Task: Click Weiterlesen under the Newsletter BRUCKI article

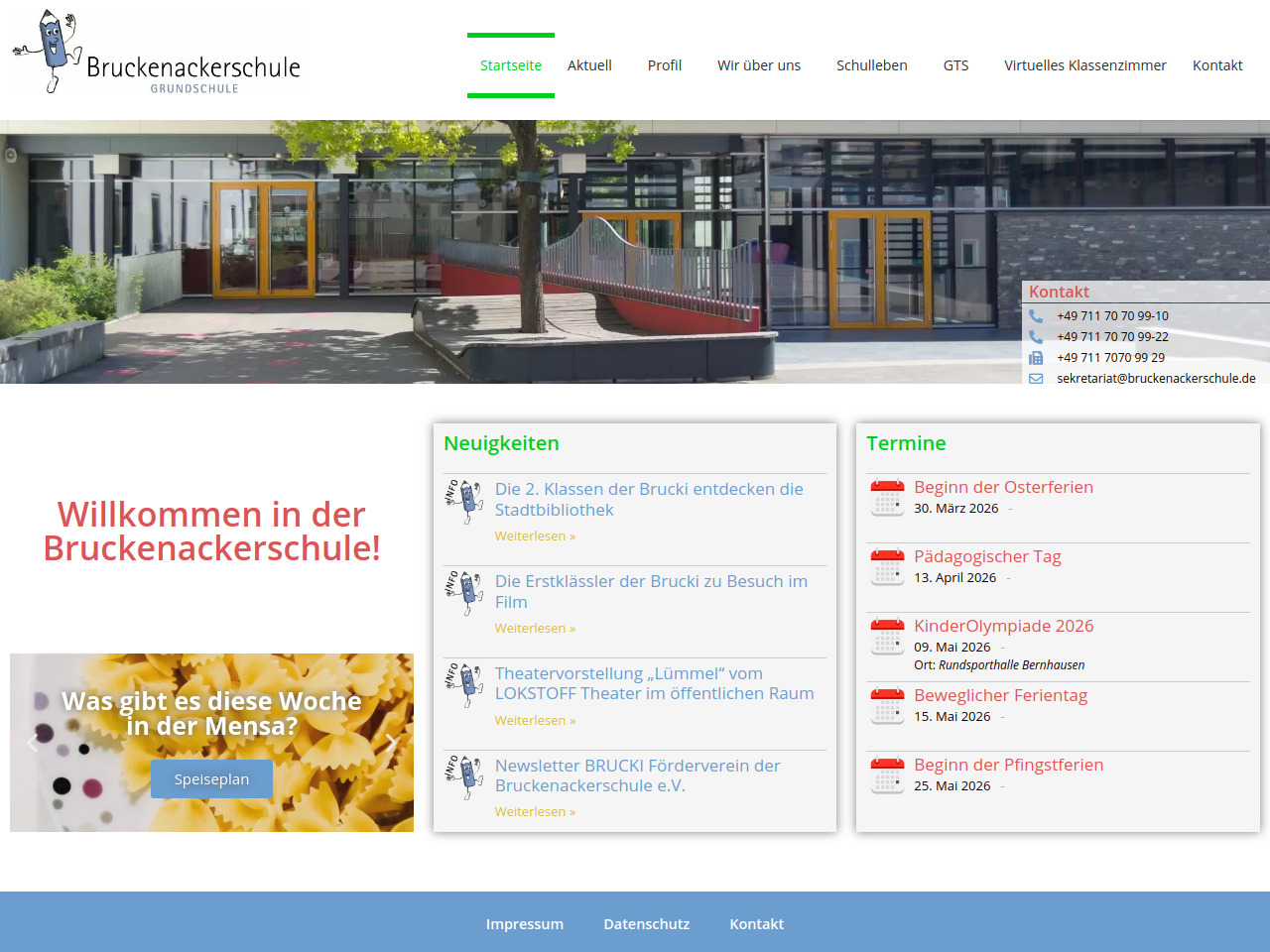Action: [x=535, y=812]
